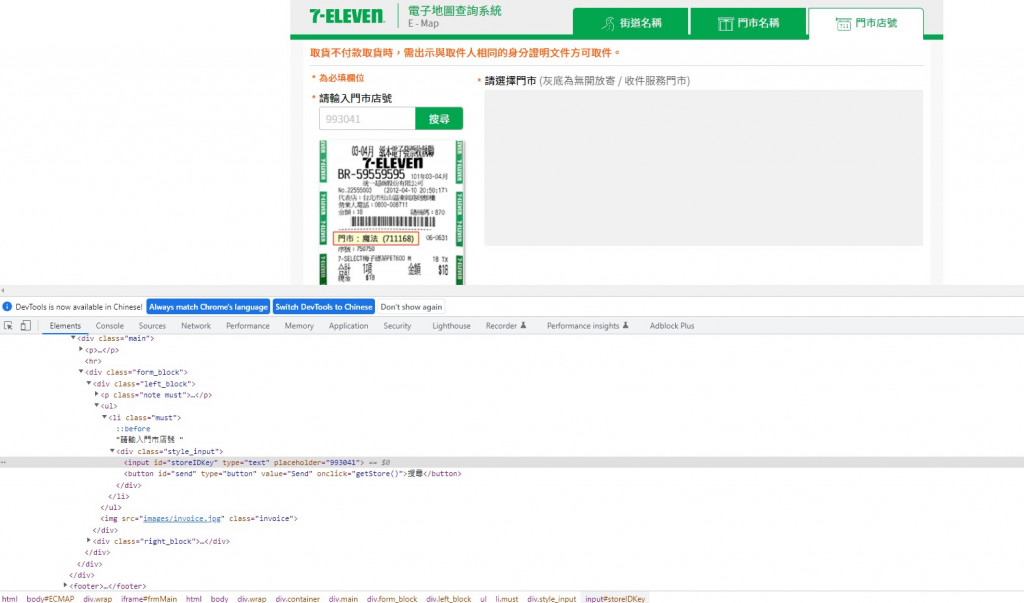This screenshot has height=603, width=1024.
Task: Collapse the div class="style_input" node
Action: click(112, 451)
